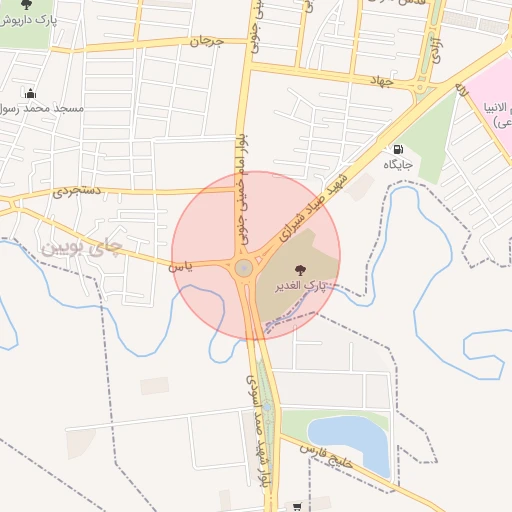Select the fuel station icon above جایگاه
This screenshot has width=512, height=512.
(x=398, y=149)
